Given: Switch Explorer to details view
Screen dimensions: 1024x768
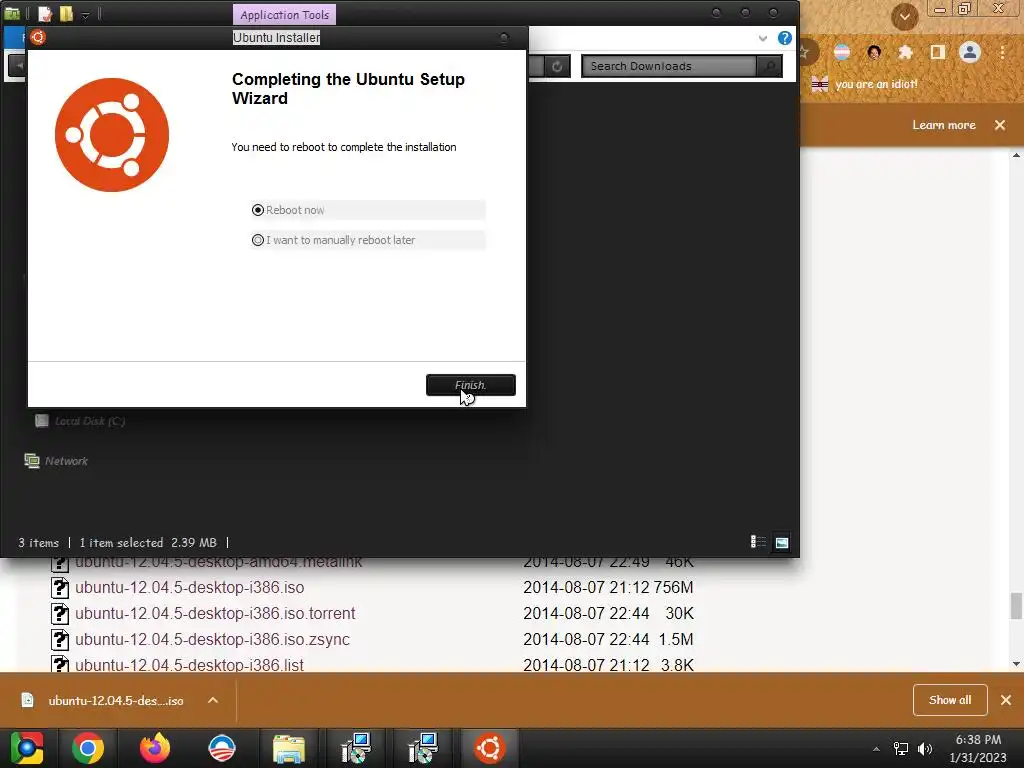Looking at the screenshot, I should click(x=758, y=542).
